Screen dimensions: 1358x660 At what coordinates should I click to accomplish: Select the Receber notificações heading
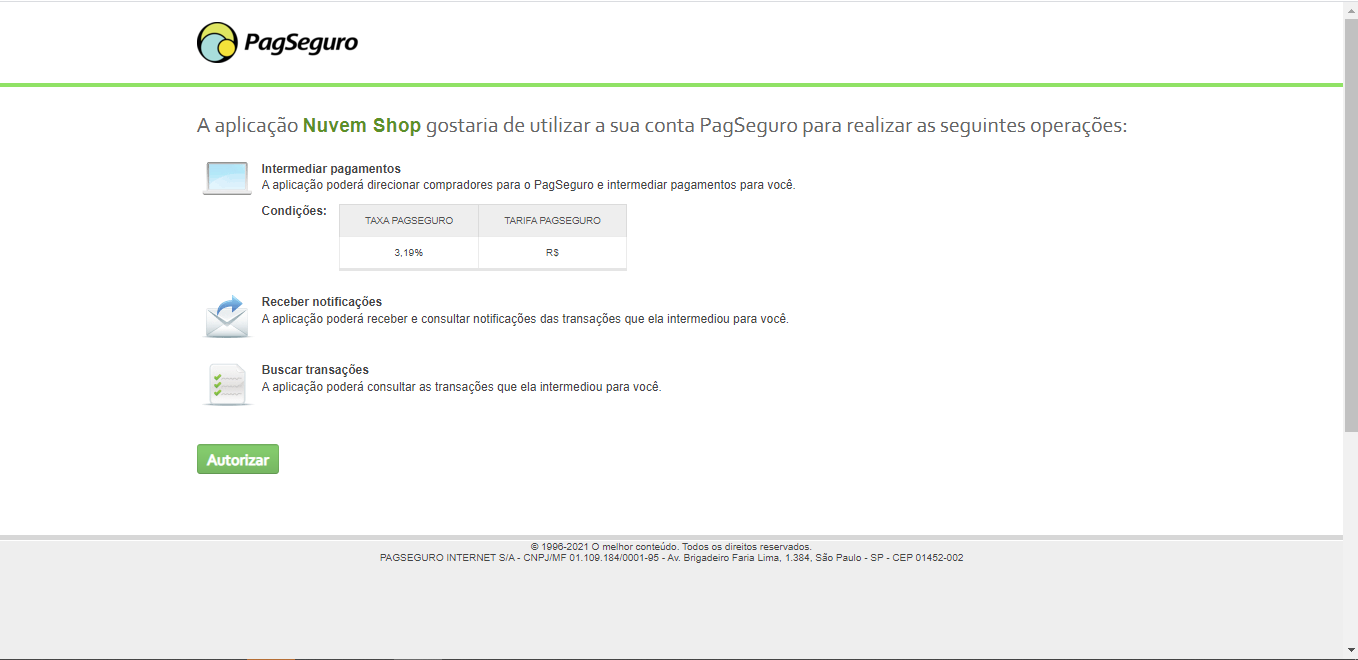[x=322, y=302]
